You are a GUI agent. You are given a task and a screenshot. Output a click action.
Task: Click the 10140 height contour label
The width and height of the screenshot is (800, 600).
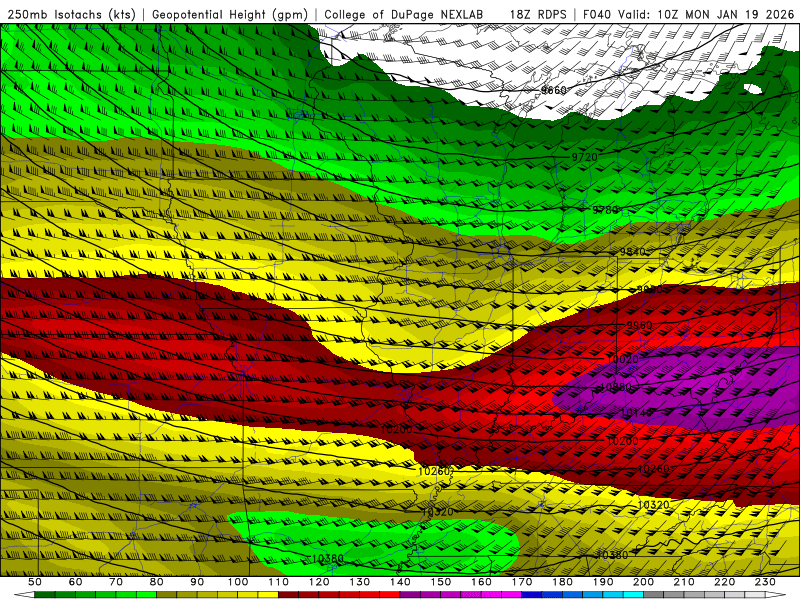click(637, 412)
